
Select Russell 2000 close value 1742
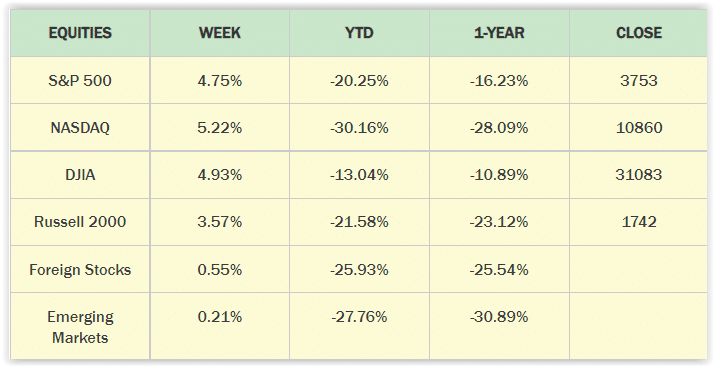point(639,222)
